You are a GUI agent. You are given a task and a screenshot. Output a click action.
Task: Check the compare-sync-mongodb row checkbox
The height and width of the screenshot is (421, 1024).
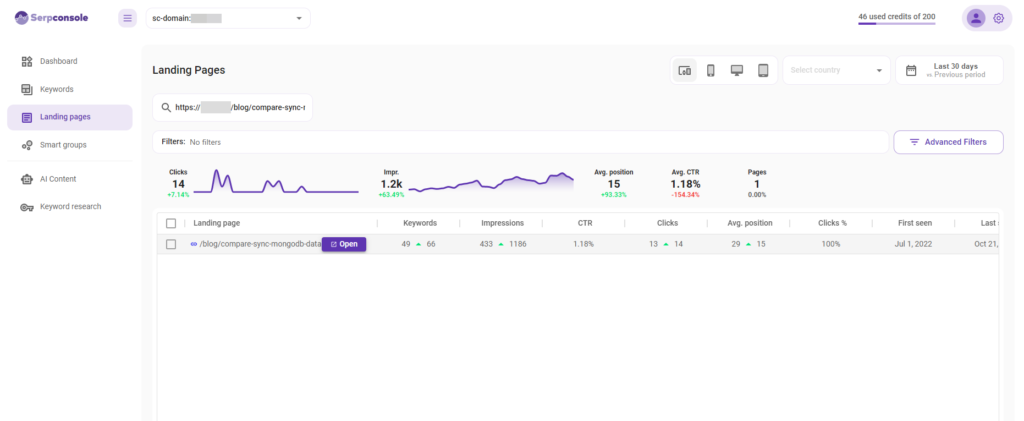(x=171, y=244)
